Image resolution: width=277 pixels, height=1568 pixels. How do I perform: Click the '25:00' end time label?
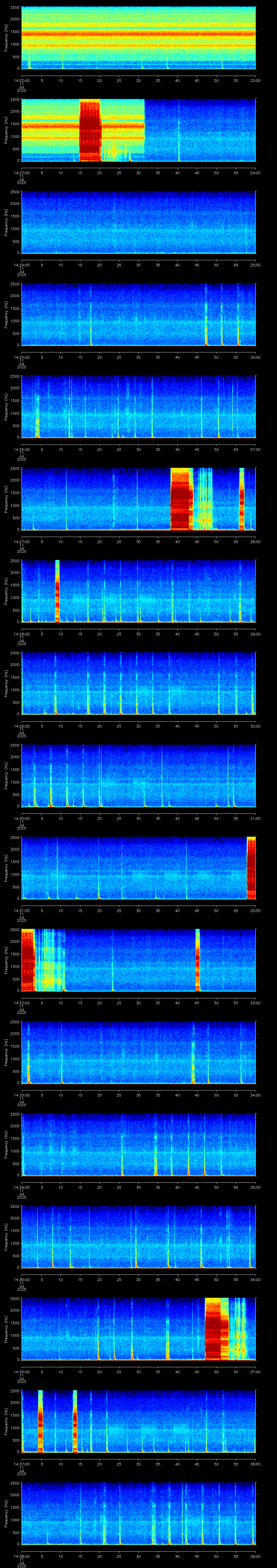pos(255,265)
